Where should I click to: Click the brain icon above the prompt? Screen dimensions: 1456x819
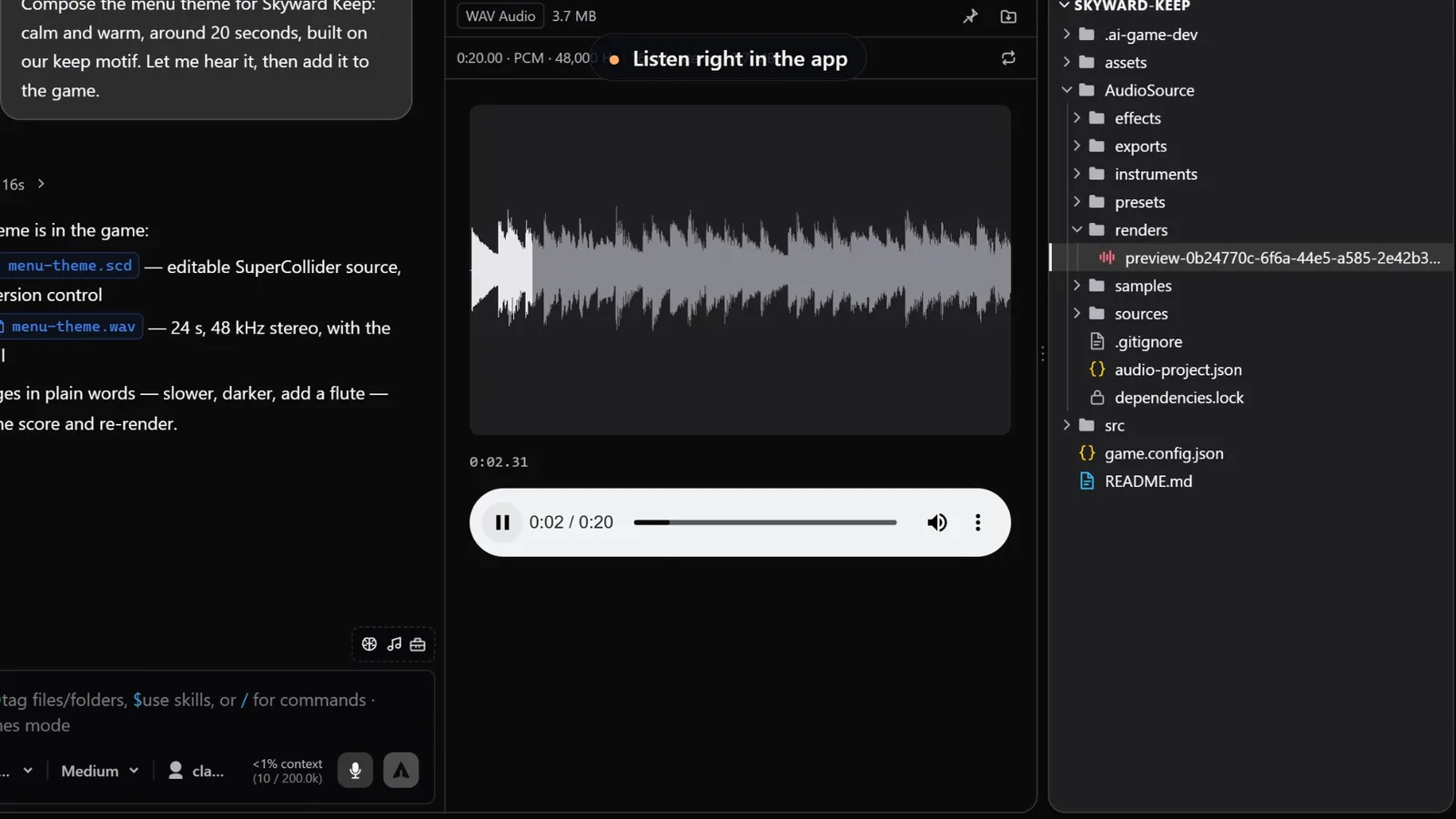point(369,644)
